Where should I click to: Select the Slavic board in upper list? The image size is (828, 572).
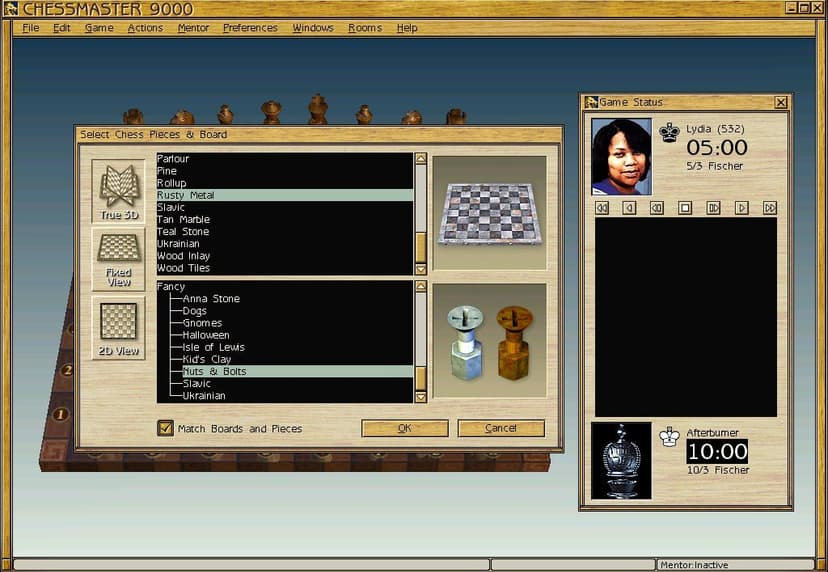[285, 207]
